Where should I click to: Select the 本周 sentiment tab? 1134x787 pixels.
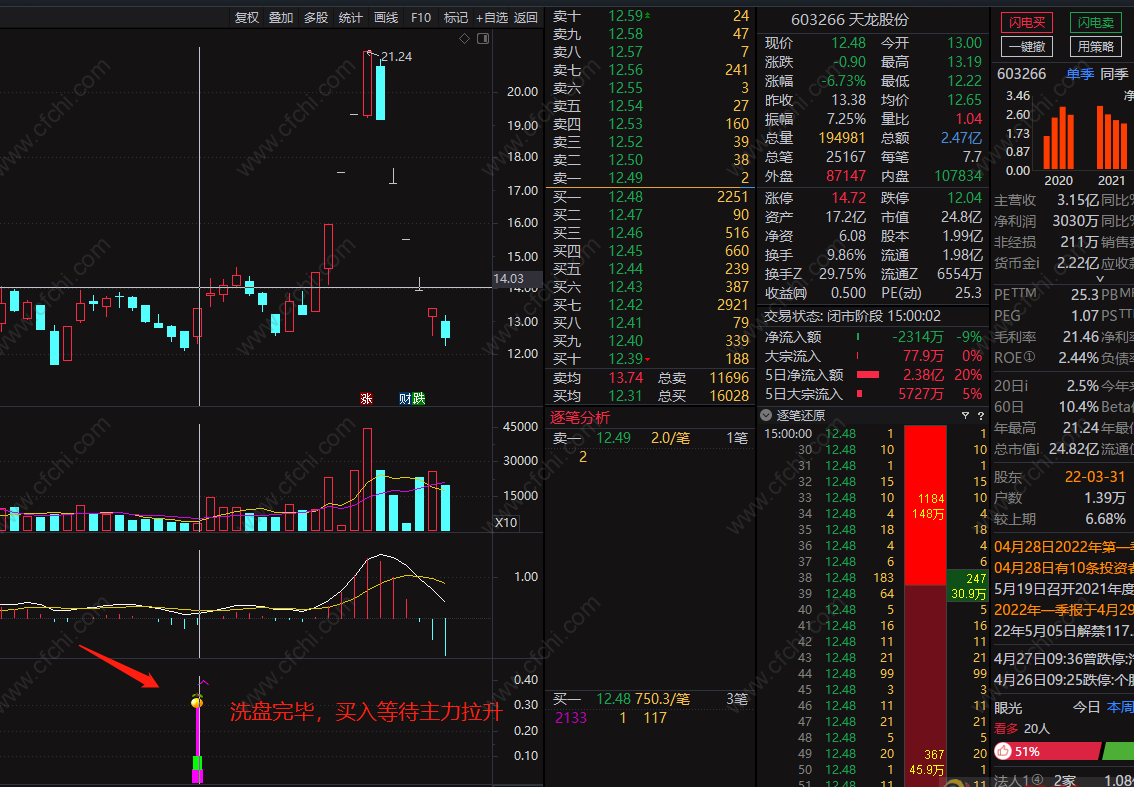[1120, 707]
